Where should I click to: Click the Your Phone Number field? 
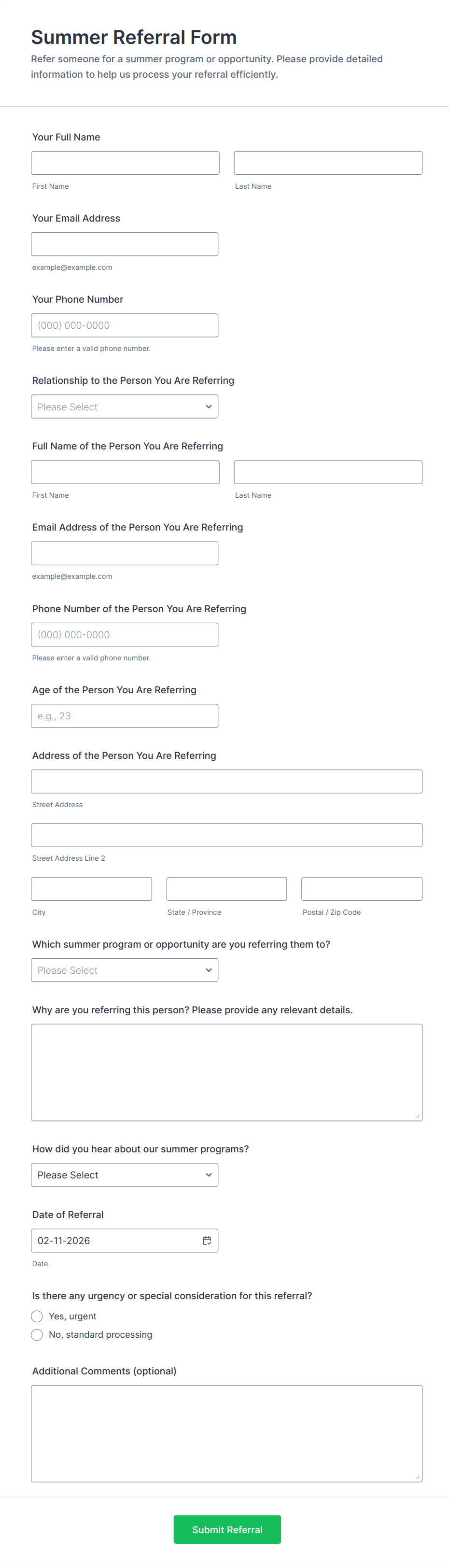click(x=124, y=325)
